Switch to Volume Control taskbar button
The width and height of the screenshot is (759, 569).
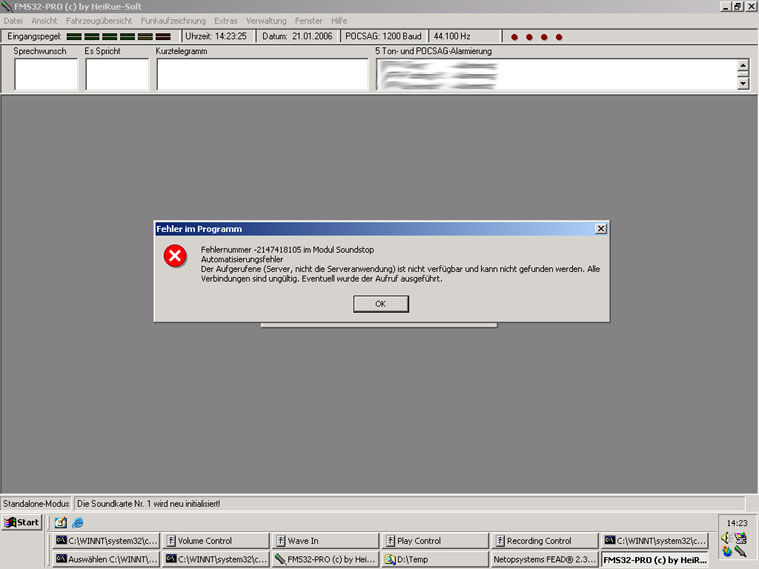tap(215, 541)
